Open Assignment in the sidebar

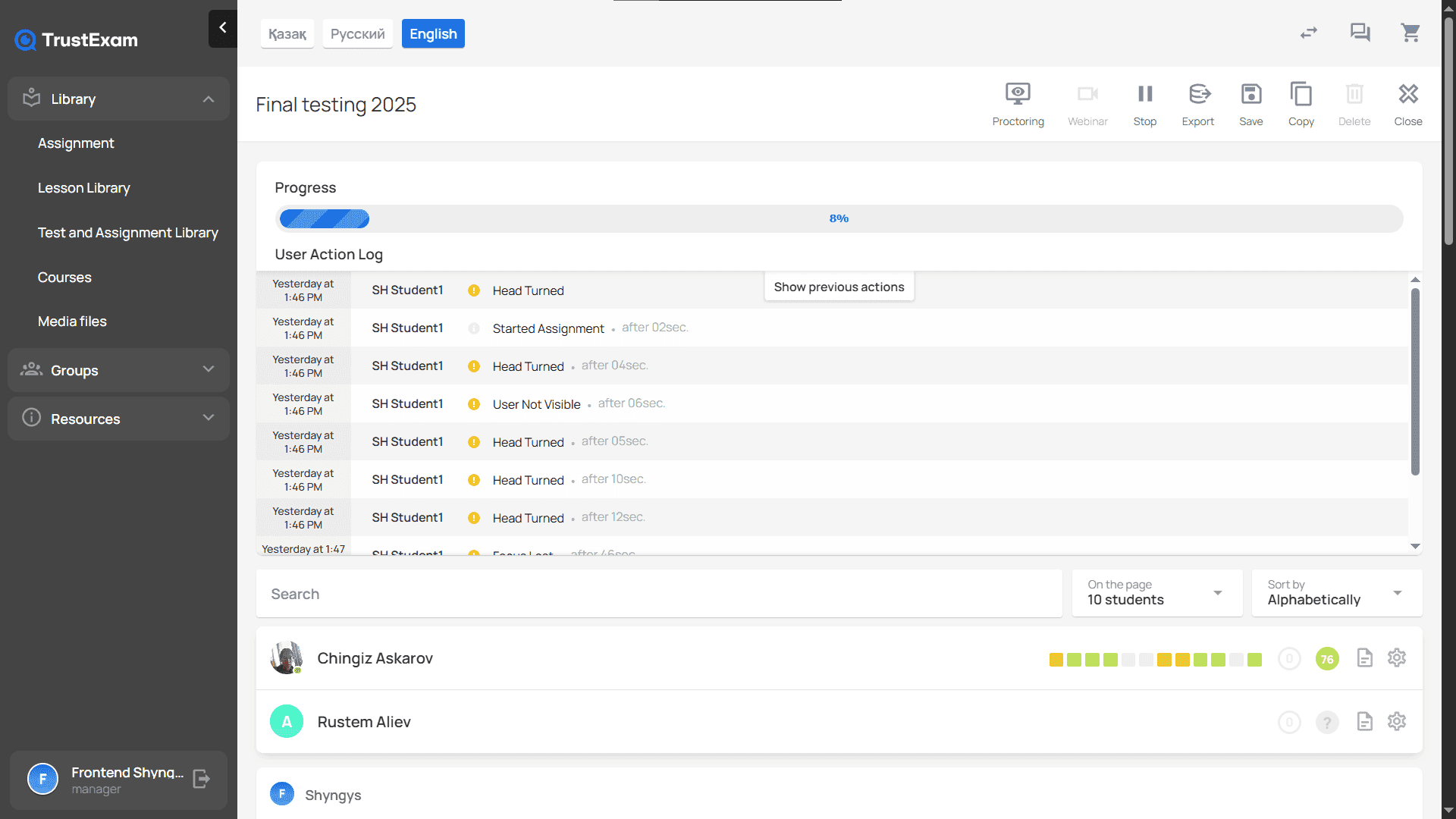pyautogui.click(x=76, y=143)
